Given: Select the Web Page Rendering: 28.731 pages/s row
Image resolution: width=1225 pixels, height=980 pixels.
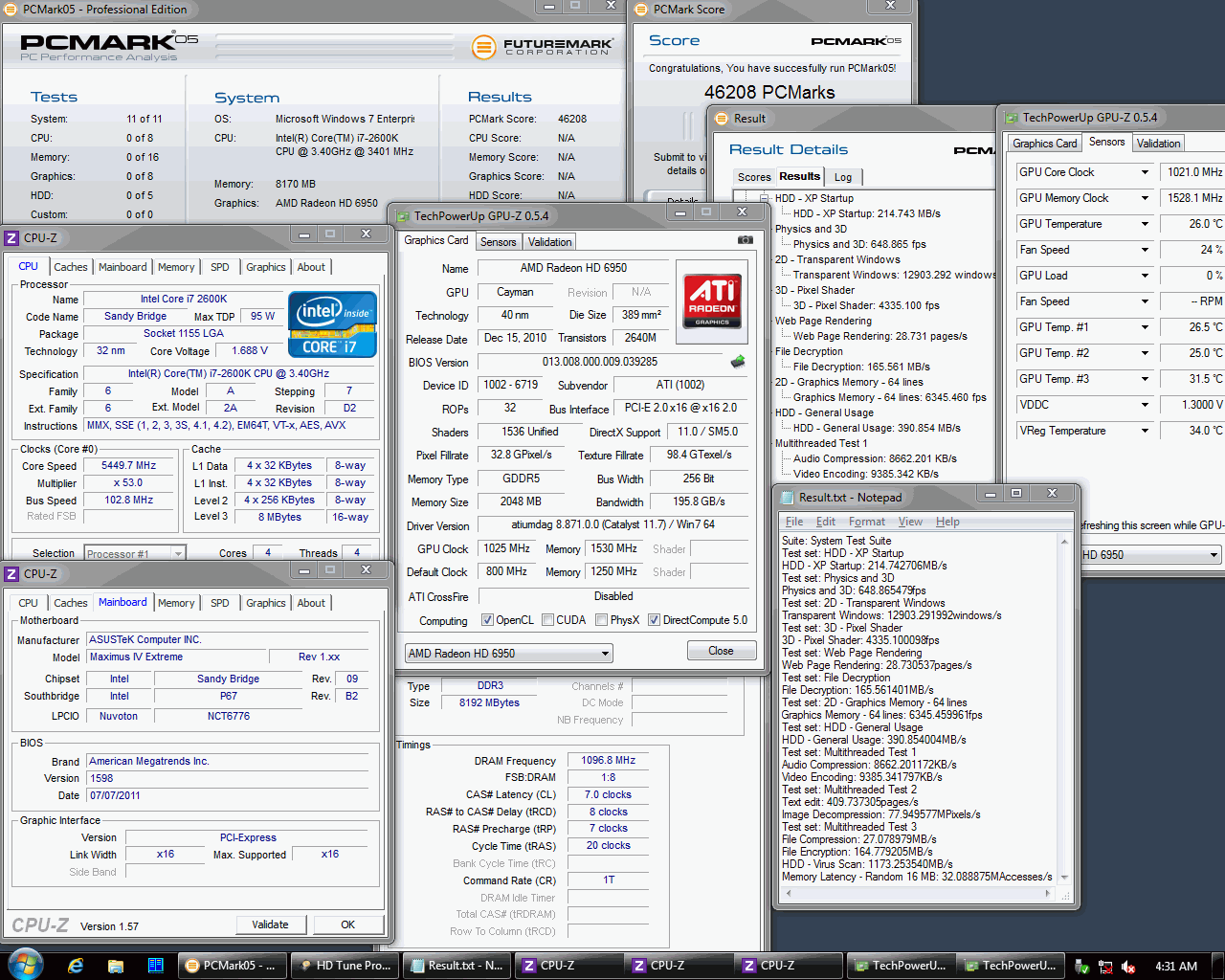Looking at the screenshot, I should click(x=880, y=336).
